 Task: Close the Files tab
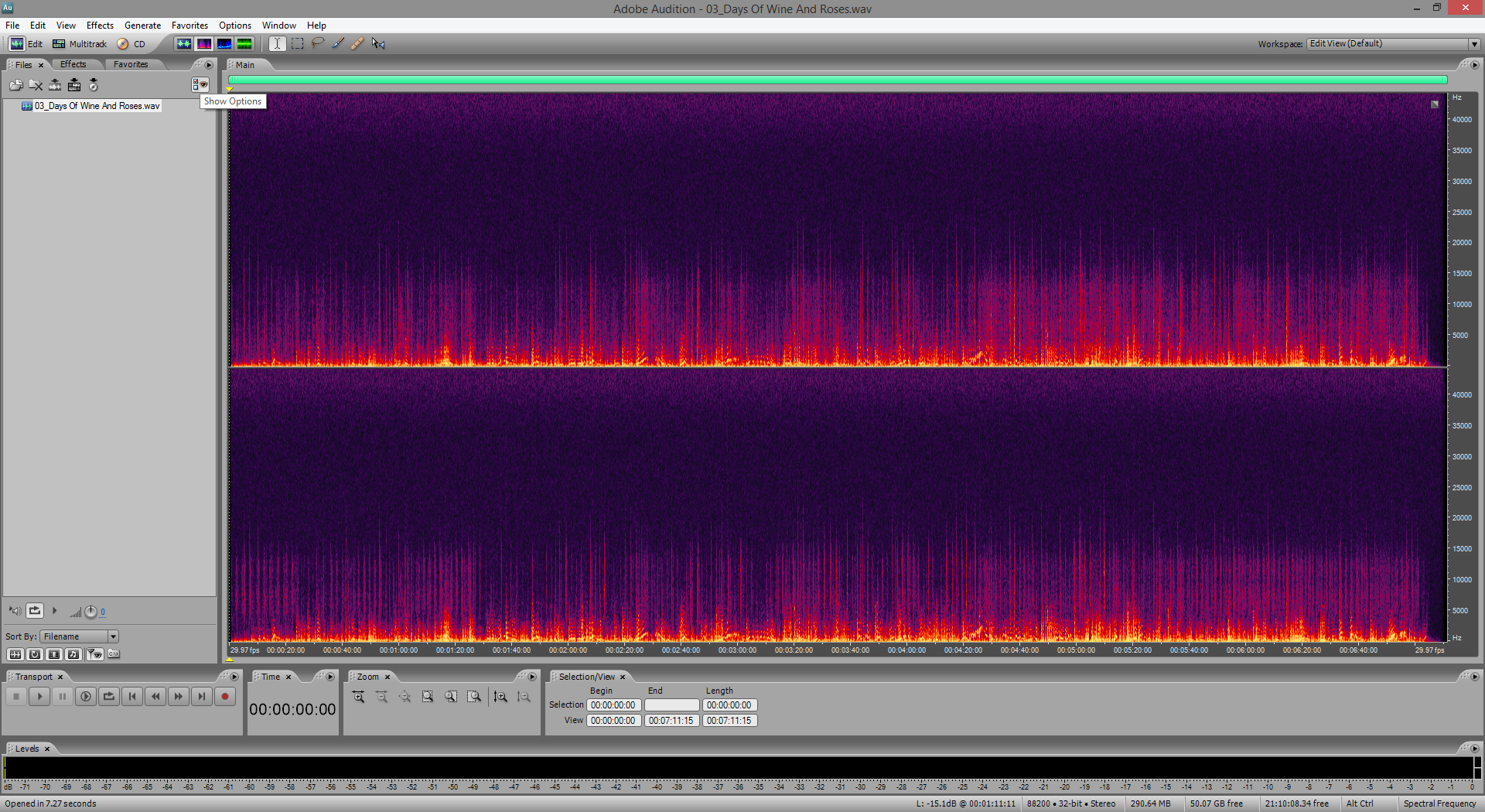click(41, 65)
